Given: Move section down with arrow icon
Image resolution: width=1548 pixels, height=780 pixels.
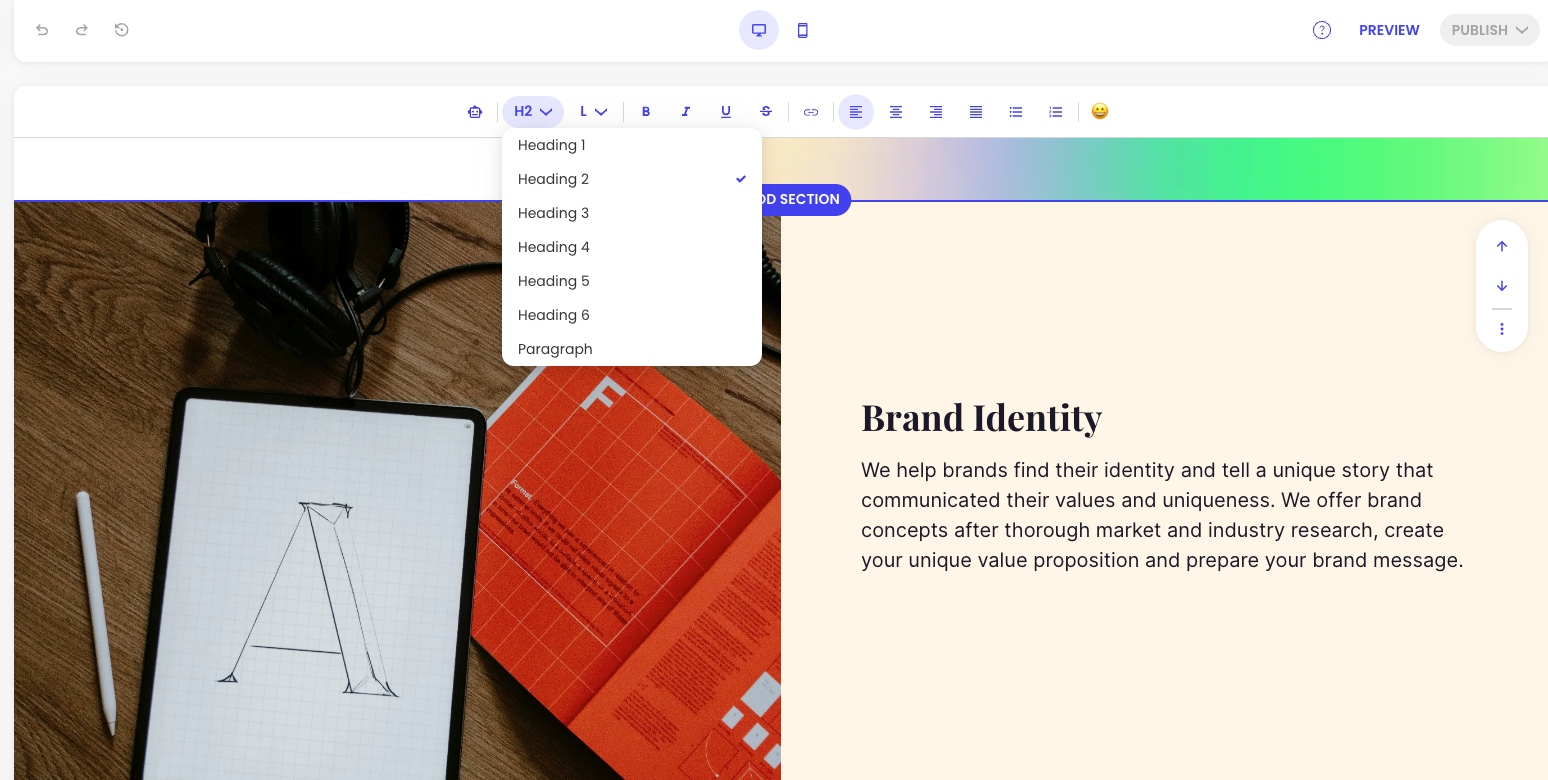Looking at the screenshot, I should tap(1502, 286).
